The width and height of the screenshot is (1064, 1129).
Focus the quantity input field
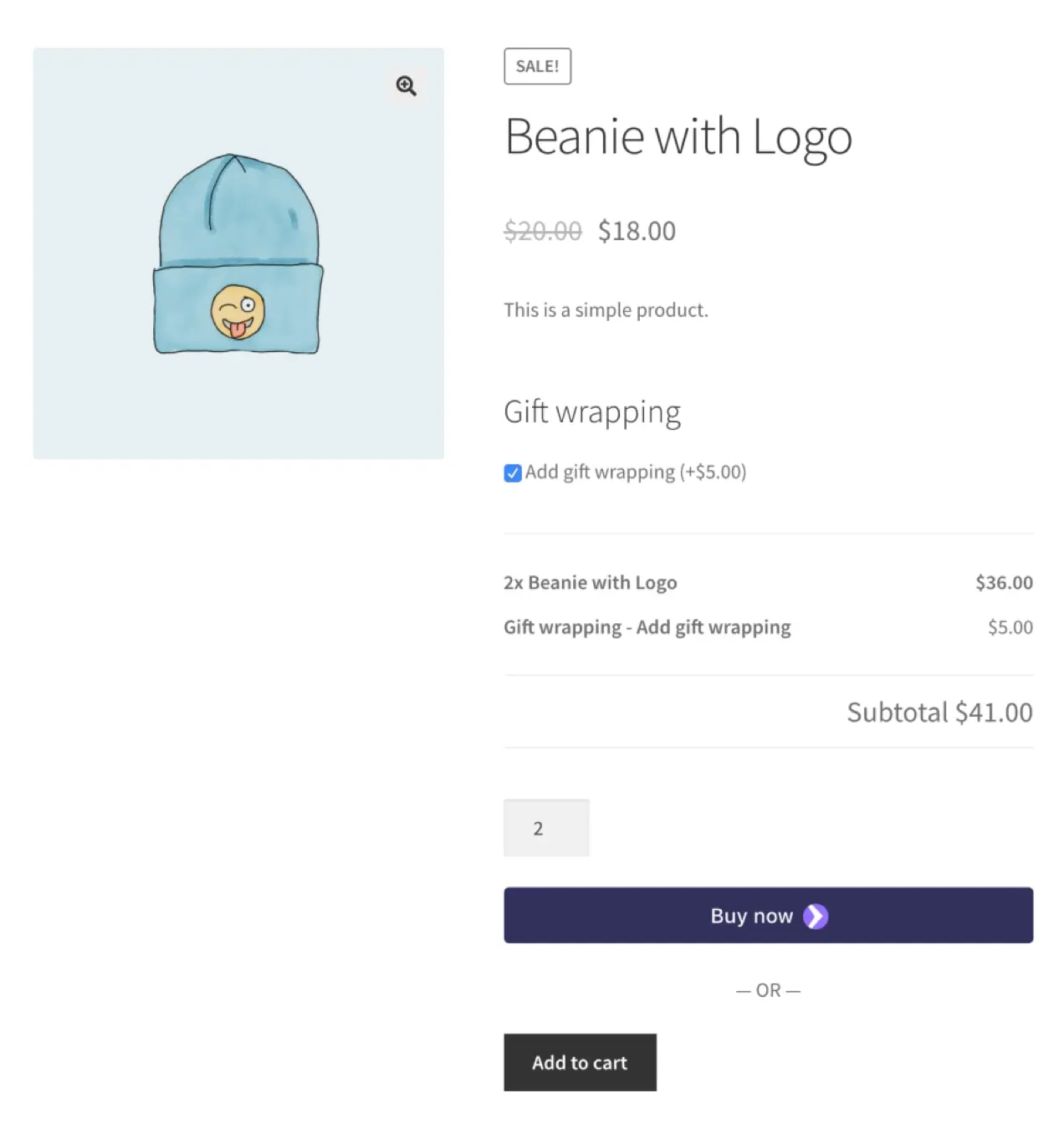(x=546, y=828)
